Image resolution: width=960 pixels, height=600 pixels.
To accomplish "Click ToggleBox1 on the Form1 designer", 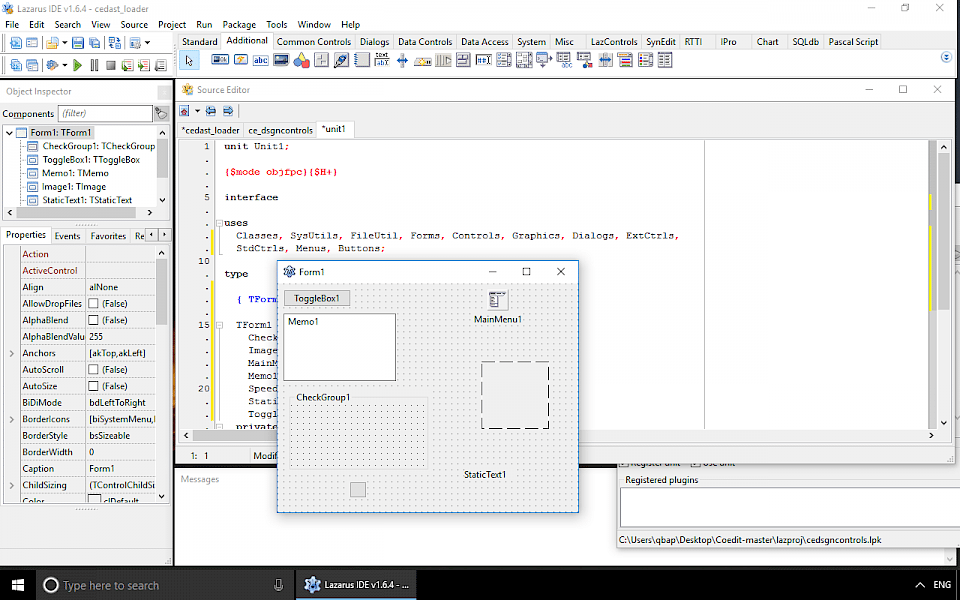I will [x=317, y=298].
